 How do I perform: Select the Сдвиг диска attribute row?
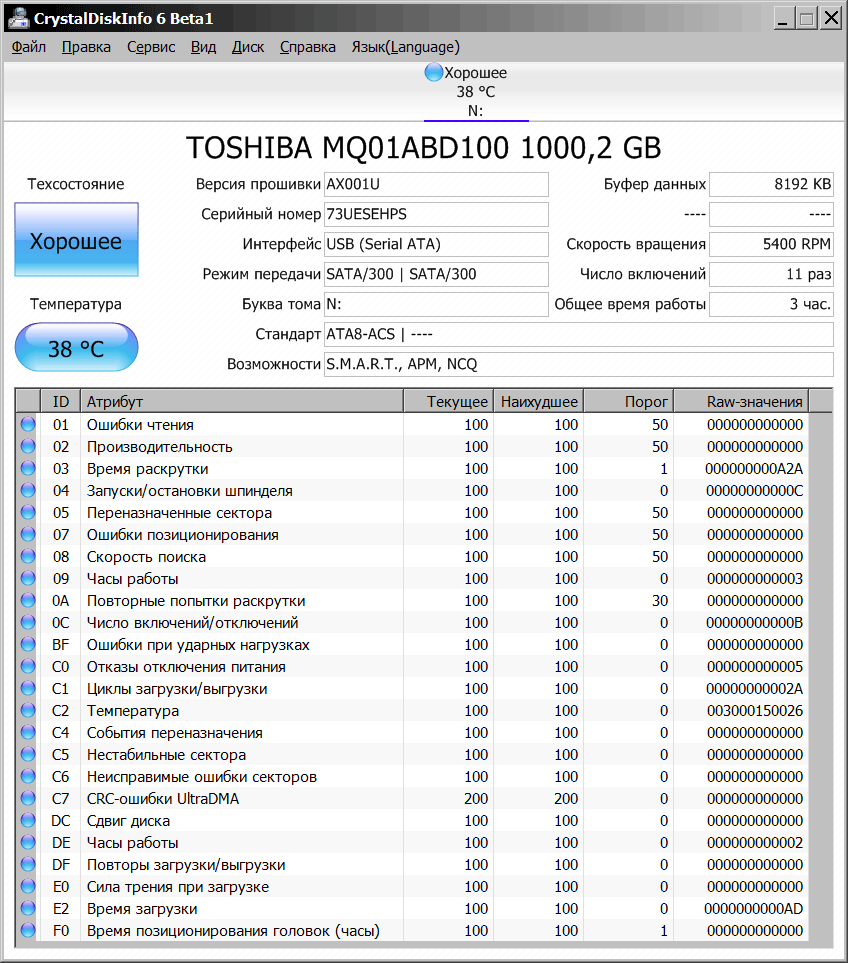pyautogui.click(x=240, y=821)
